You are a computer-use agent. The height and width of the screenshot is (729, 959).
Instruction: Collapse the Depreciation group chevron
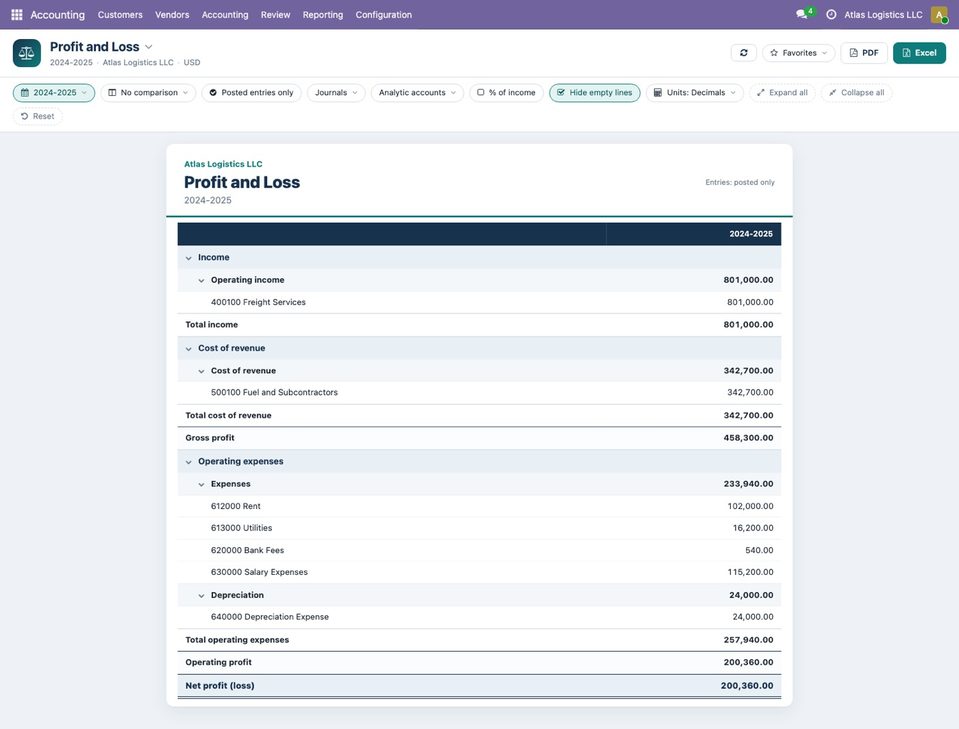(201, 596)
